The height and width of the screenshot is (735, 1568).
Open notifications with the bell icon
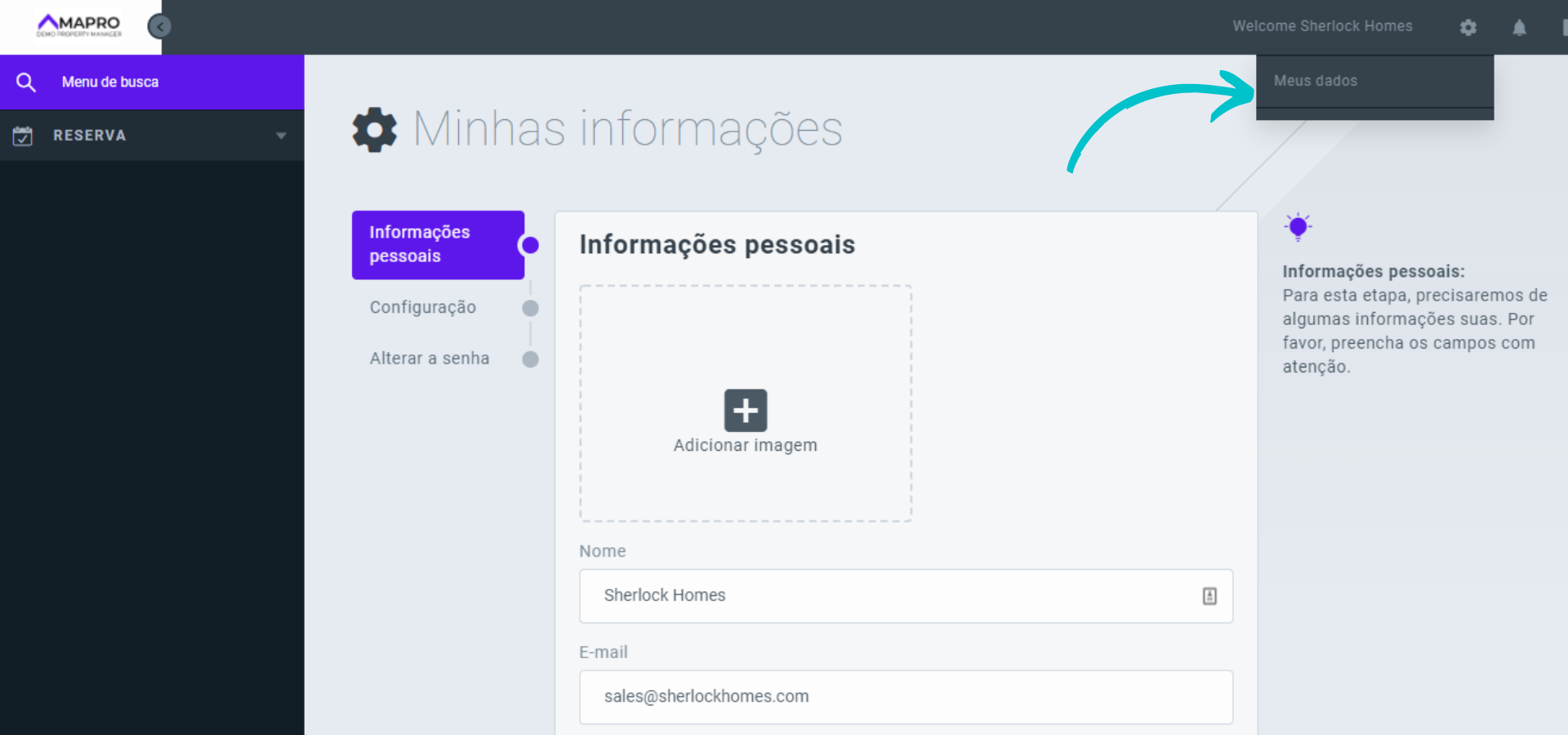1519,27
